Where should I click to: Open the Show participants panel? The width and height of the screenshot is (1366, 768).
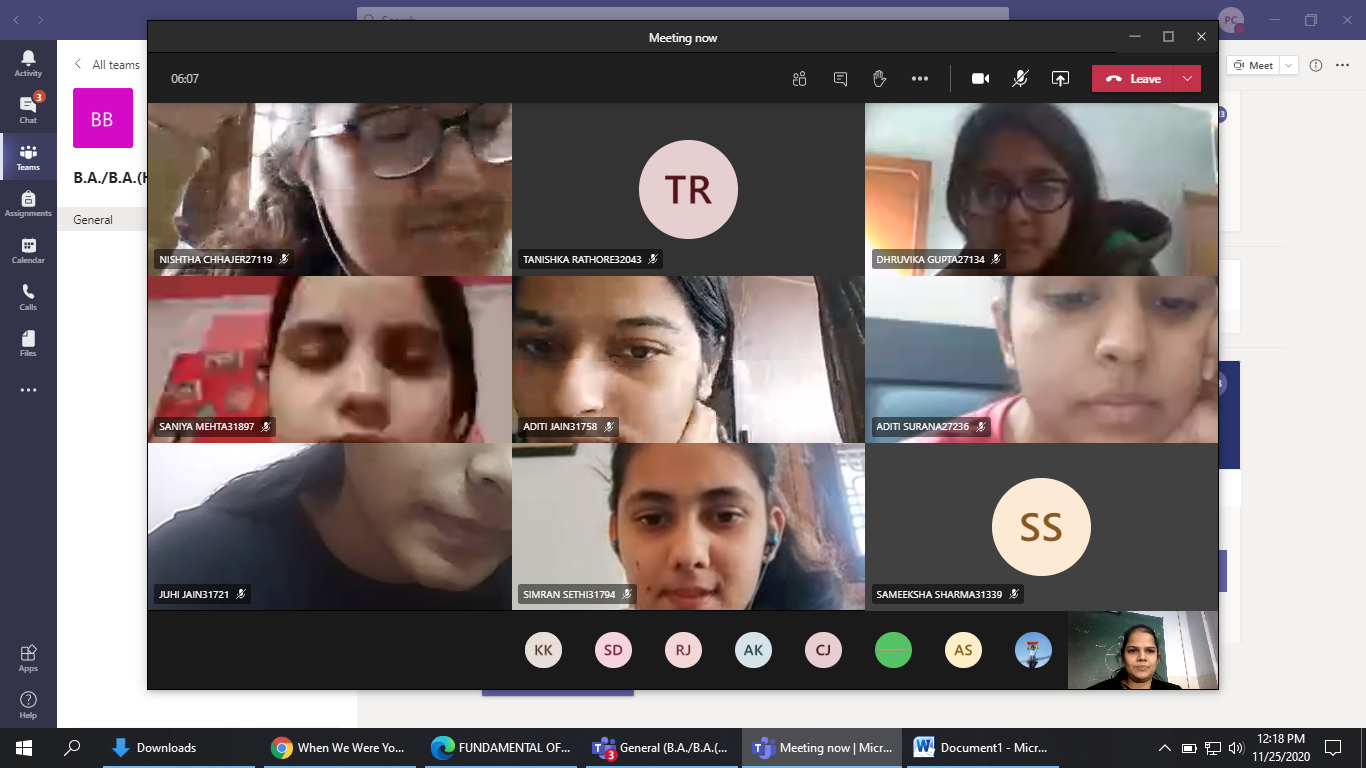[x=799, y=79]
